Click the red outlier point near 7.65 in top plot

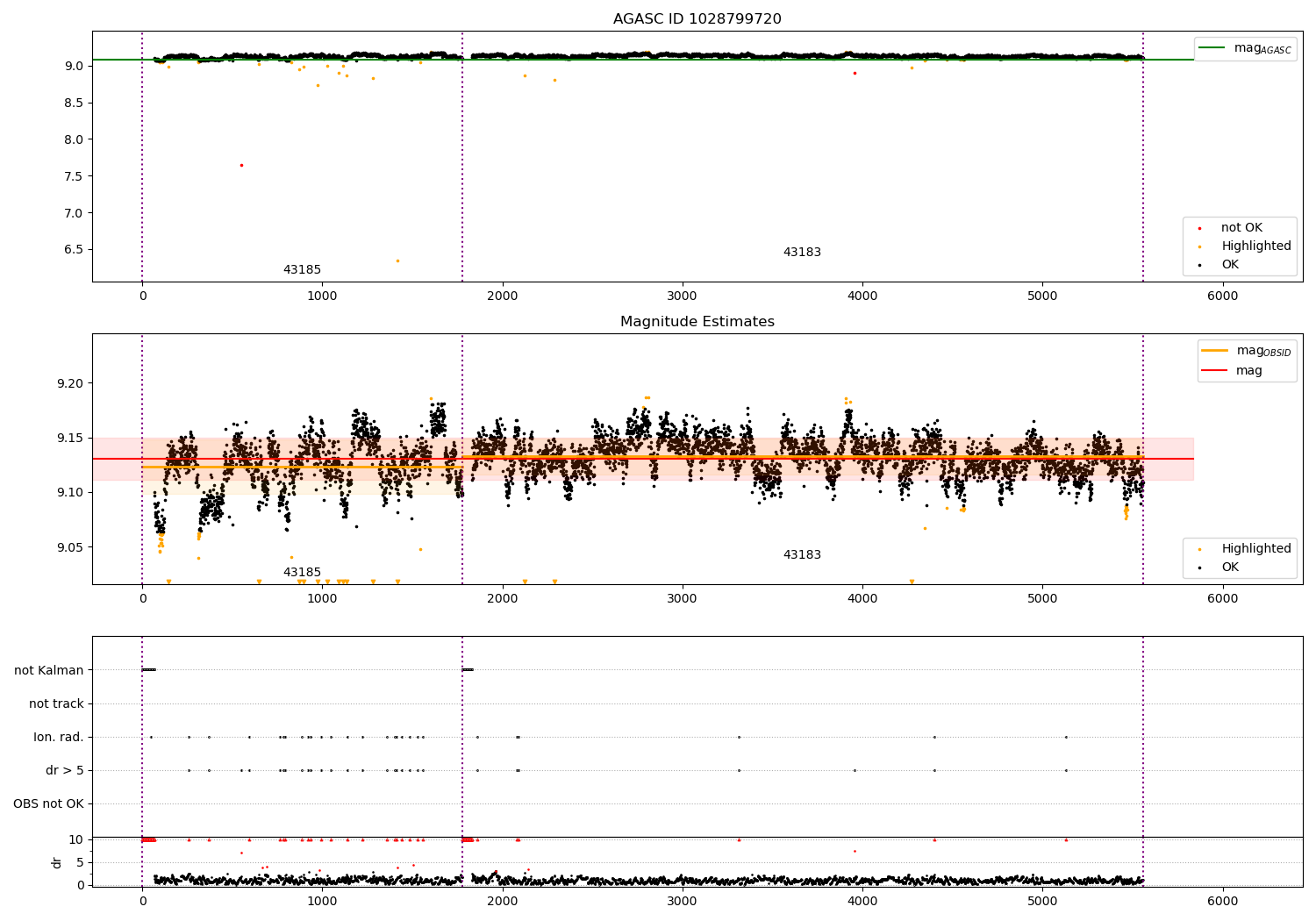[241, 165]
